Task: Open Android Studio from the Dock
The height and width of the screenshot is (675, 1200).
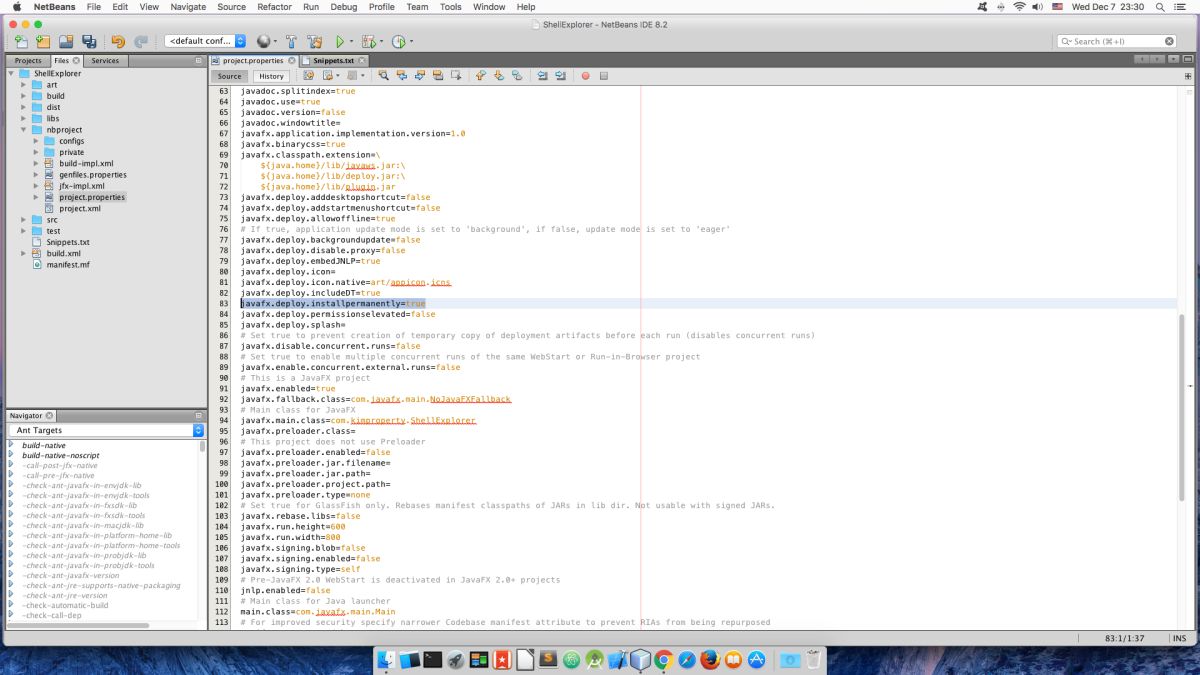Action: [594, 659]
